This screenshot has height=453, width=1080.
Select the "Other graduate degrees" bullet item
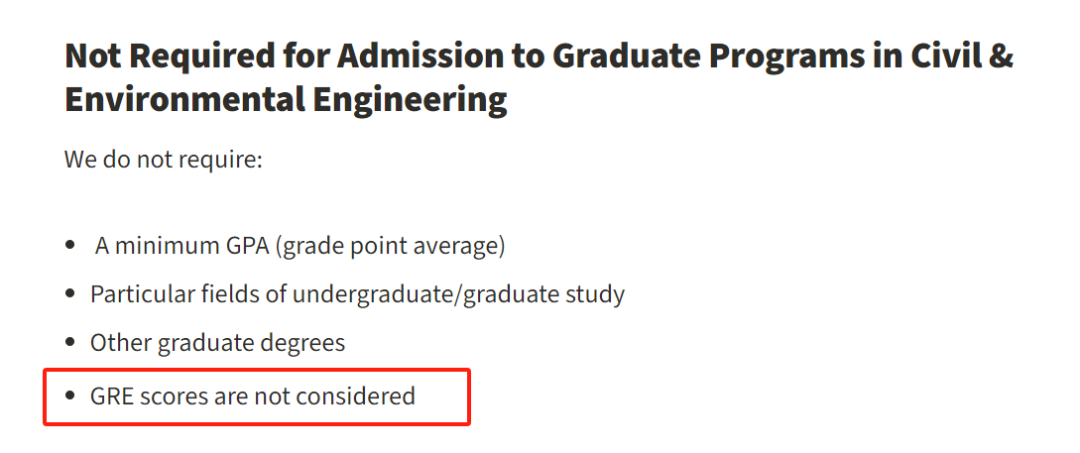[218, 342]
